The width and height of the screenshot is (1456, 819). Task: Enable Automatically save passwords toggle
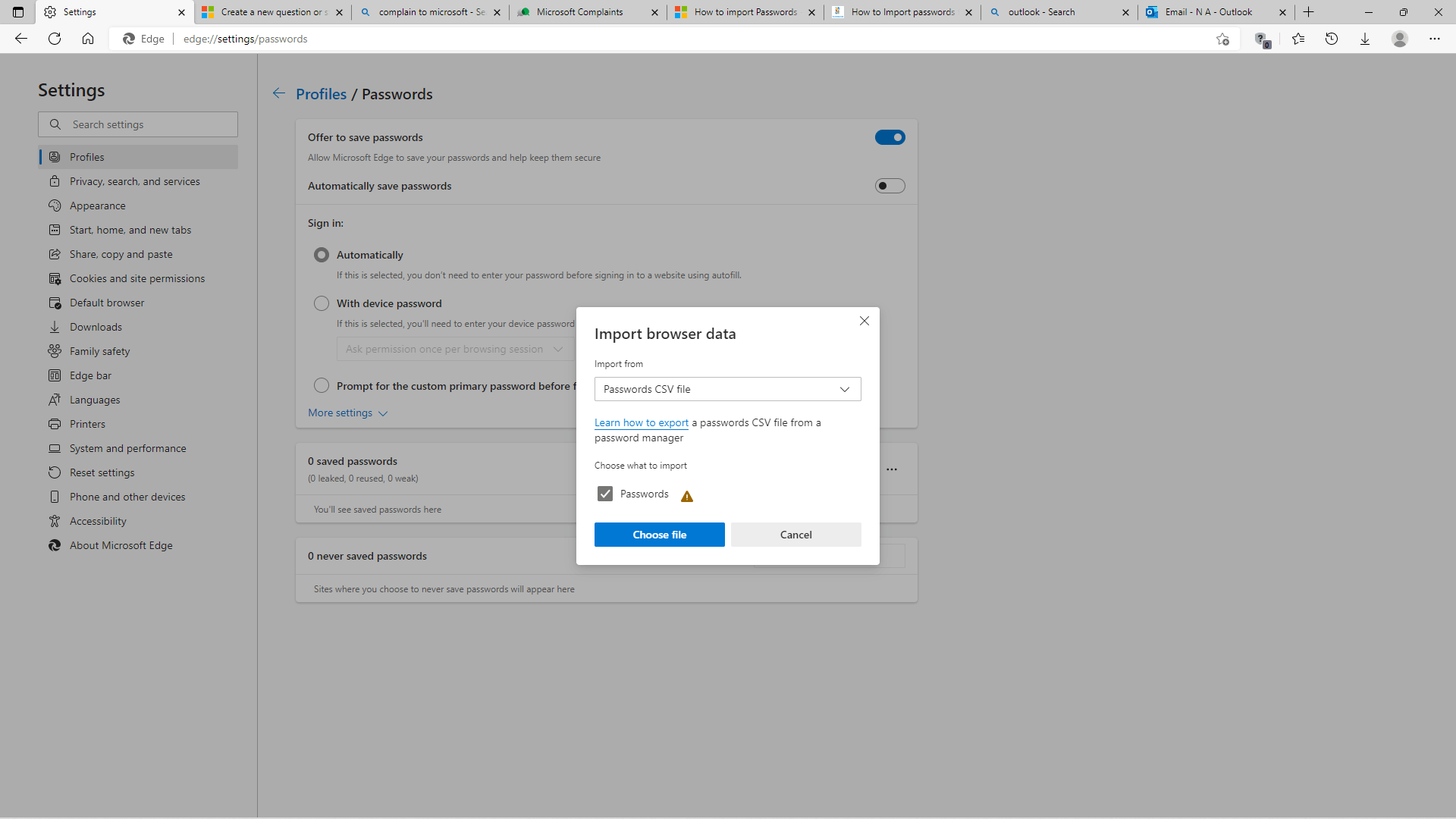tap(890, 186)
